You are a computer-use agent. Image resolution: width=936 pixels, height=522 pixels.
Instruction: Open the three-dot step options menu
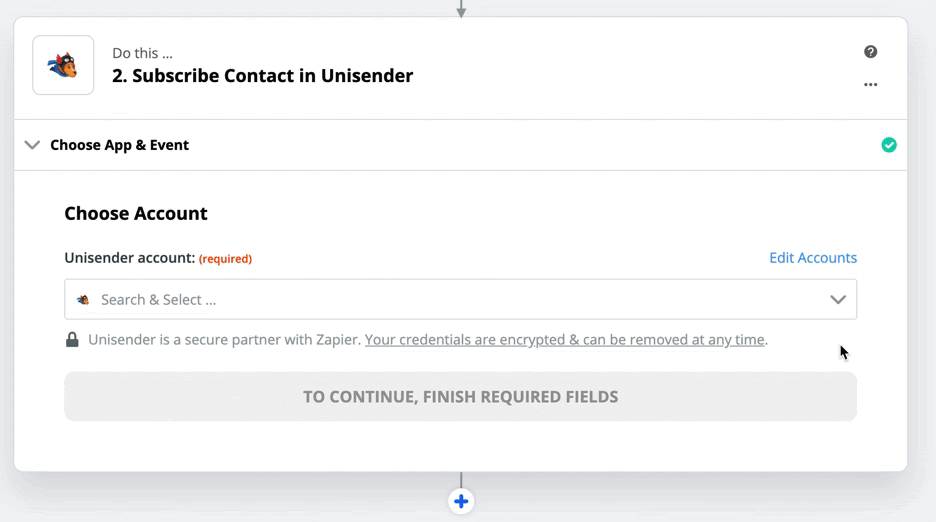click(x=870, y=85)
